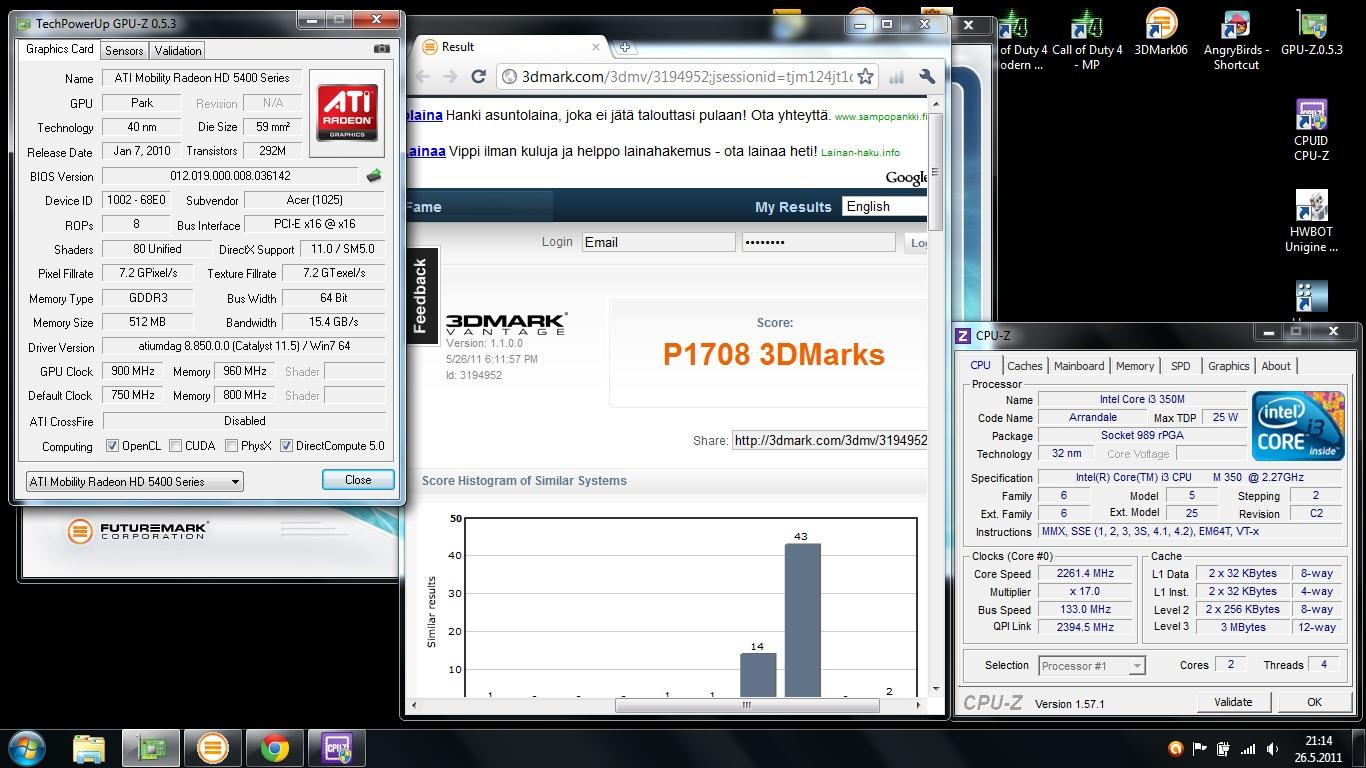Image resolution: width=1366 pixels, height=768 pixels.
Task: Switch to CPU-Z taskbar button
Action: [x=336, y=748]
